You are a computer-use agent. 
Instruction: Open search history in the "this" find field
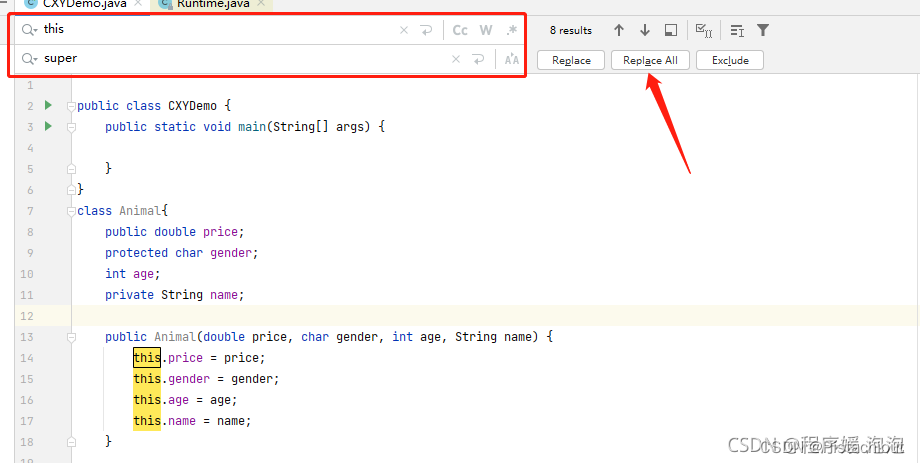point(29,30)
